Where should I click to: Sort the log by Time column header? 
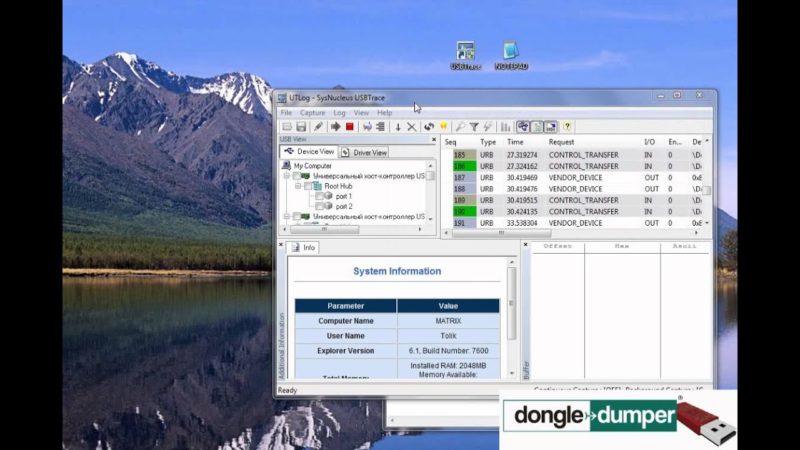[x=516, y=142]
